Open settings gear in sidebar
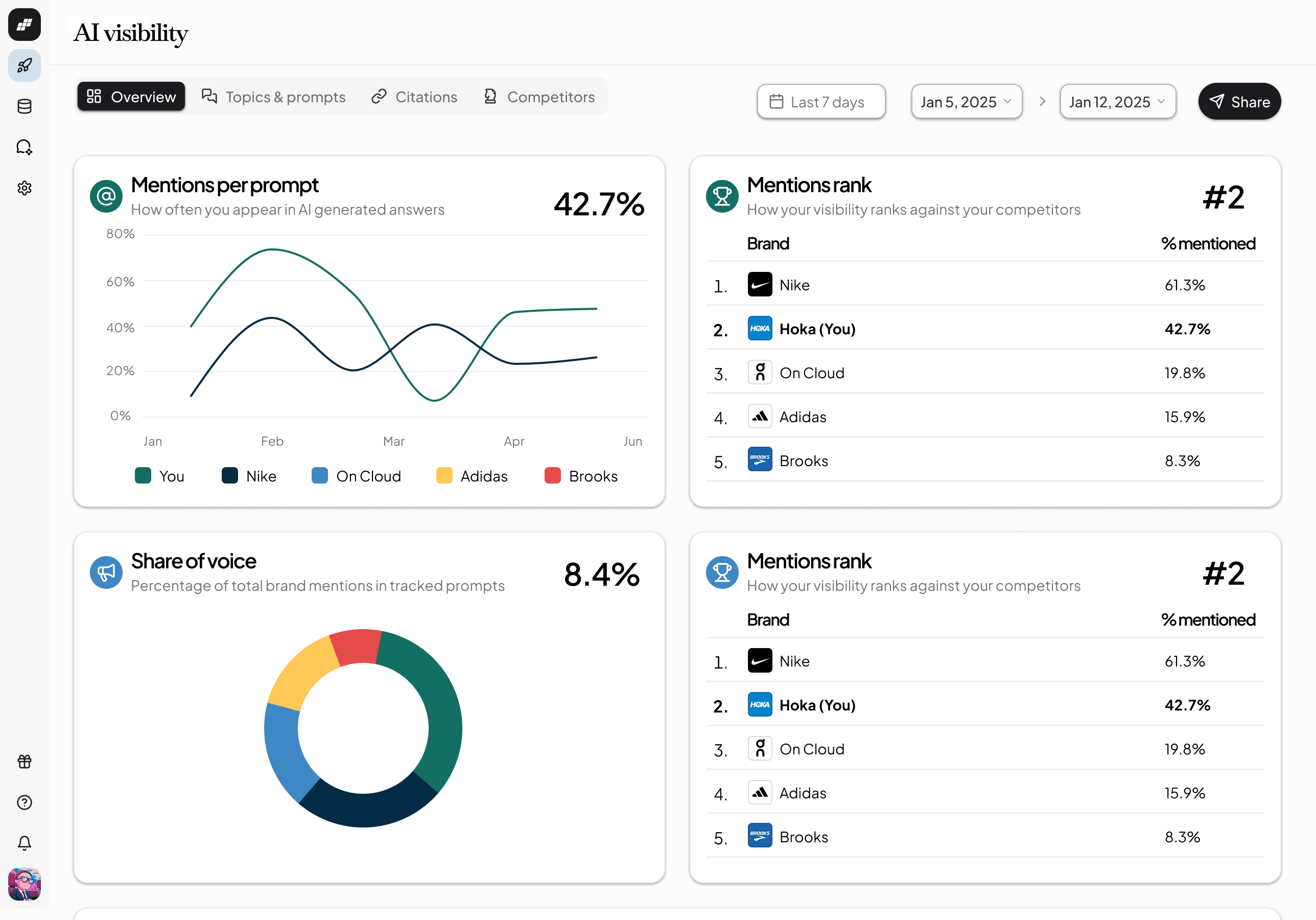This screenshot has height=920, width=1316. pyautogui.click(x=24, y=188)
